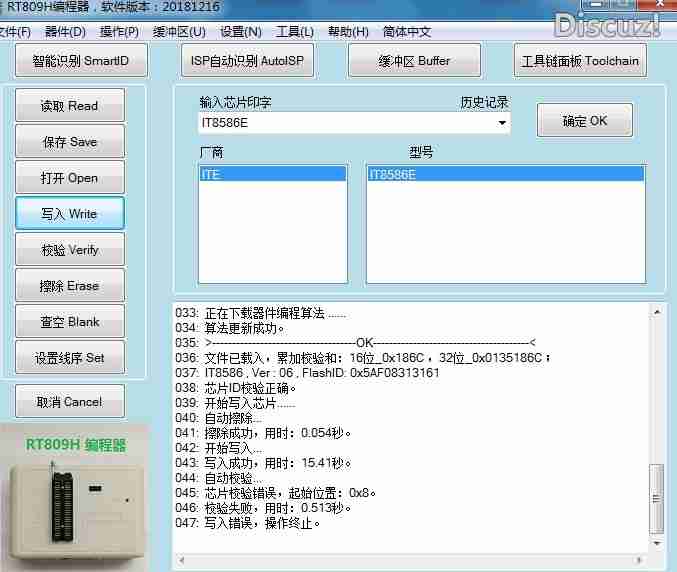Click the 设置线序 Set button

coord(70,357)
